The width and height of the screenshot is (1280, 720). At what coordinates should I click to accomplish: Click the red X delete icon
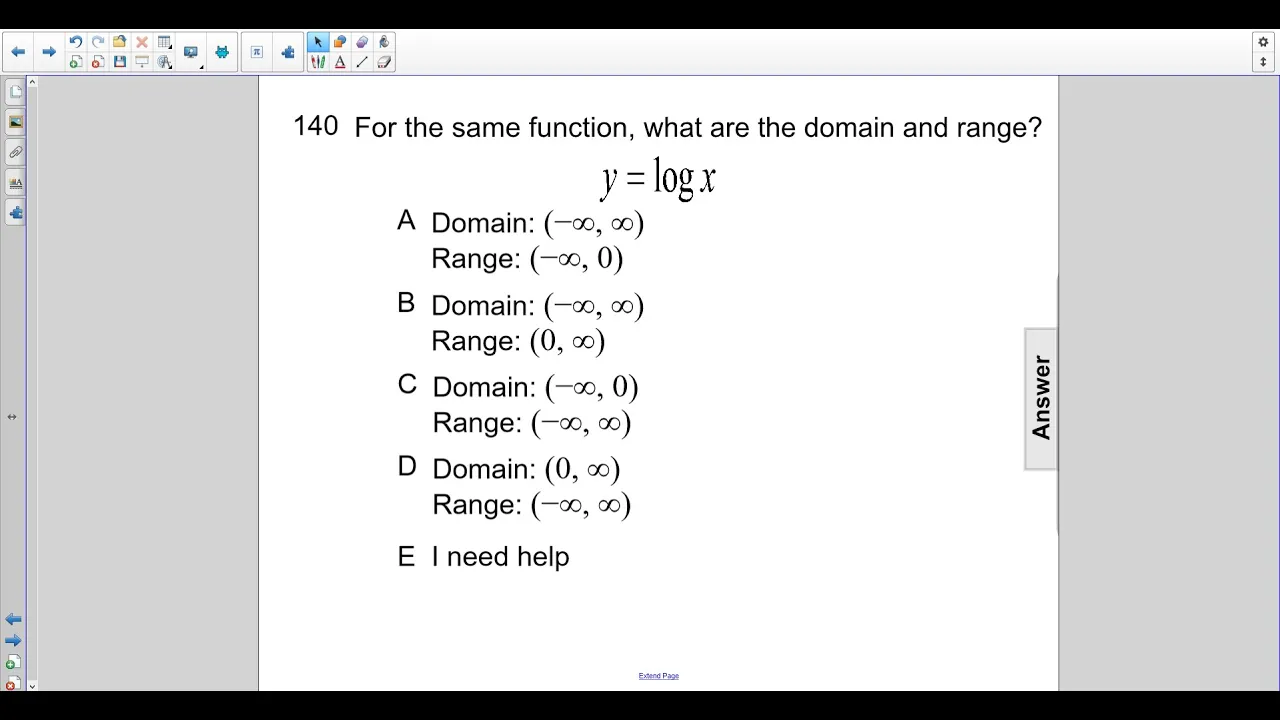click(x=142, y=42)
